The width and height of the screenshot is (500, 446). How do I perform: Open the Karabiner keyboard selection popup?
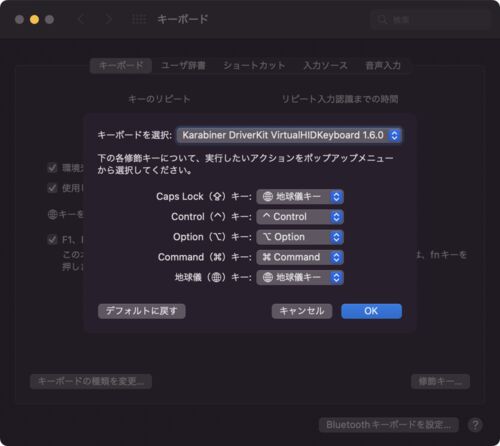289,135
